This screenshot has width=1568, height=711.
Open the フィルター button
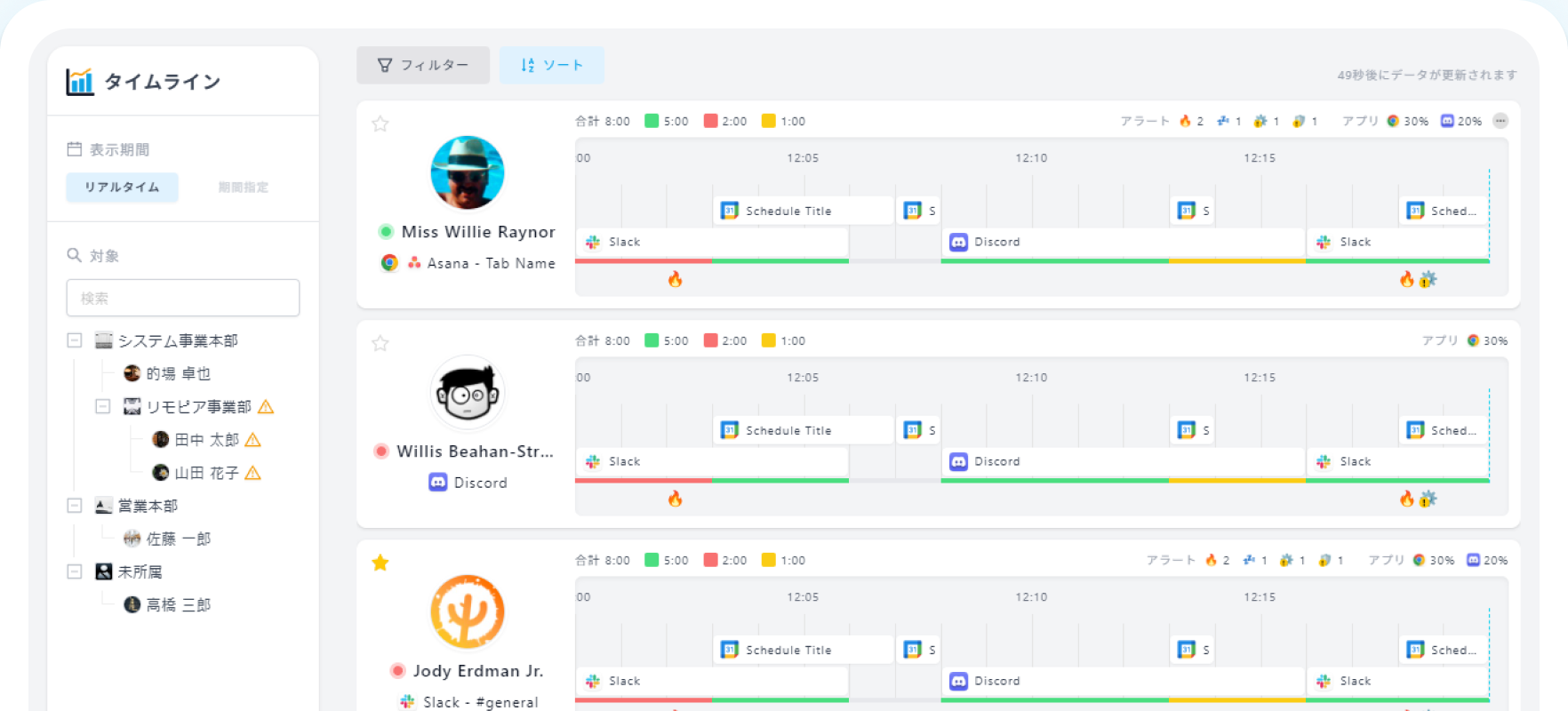tap(423, 65)
